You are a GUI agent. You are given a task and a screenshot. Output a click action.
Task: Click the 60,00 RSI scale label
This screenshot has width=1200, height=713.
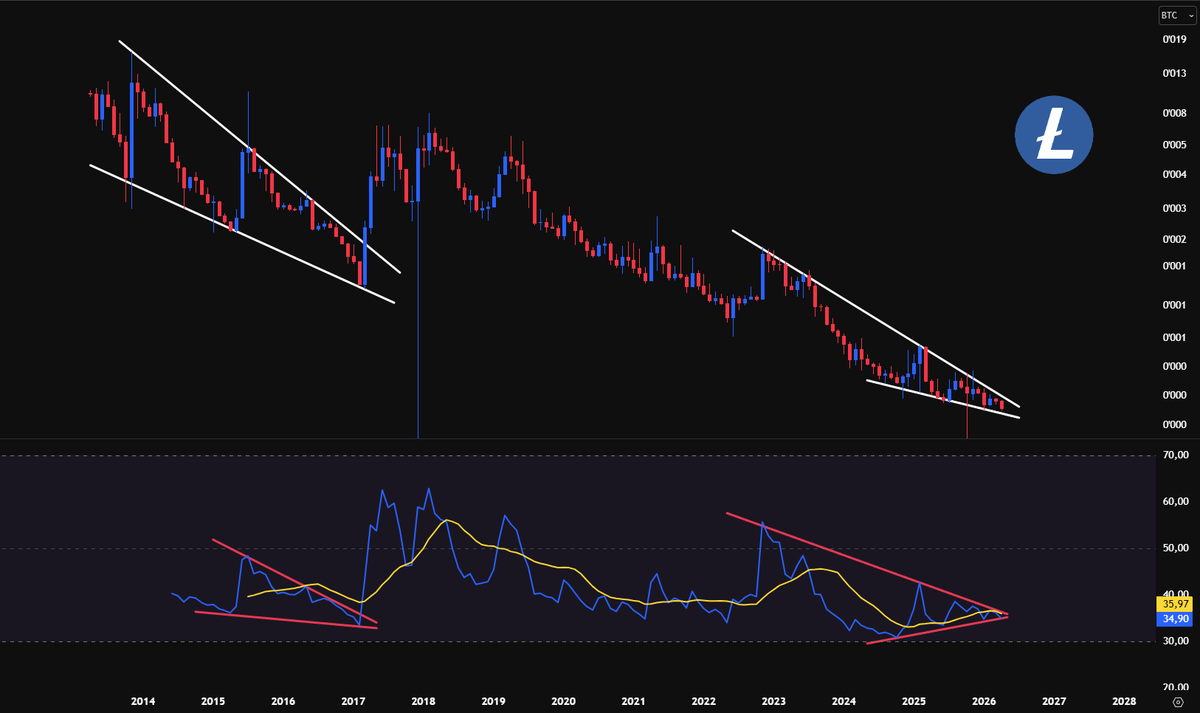tap(1174, 502)
